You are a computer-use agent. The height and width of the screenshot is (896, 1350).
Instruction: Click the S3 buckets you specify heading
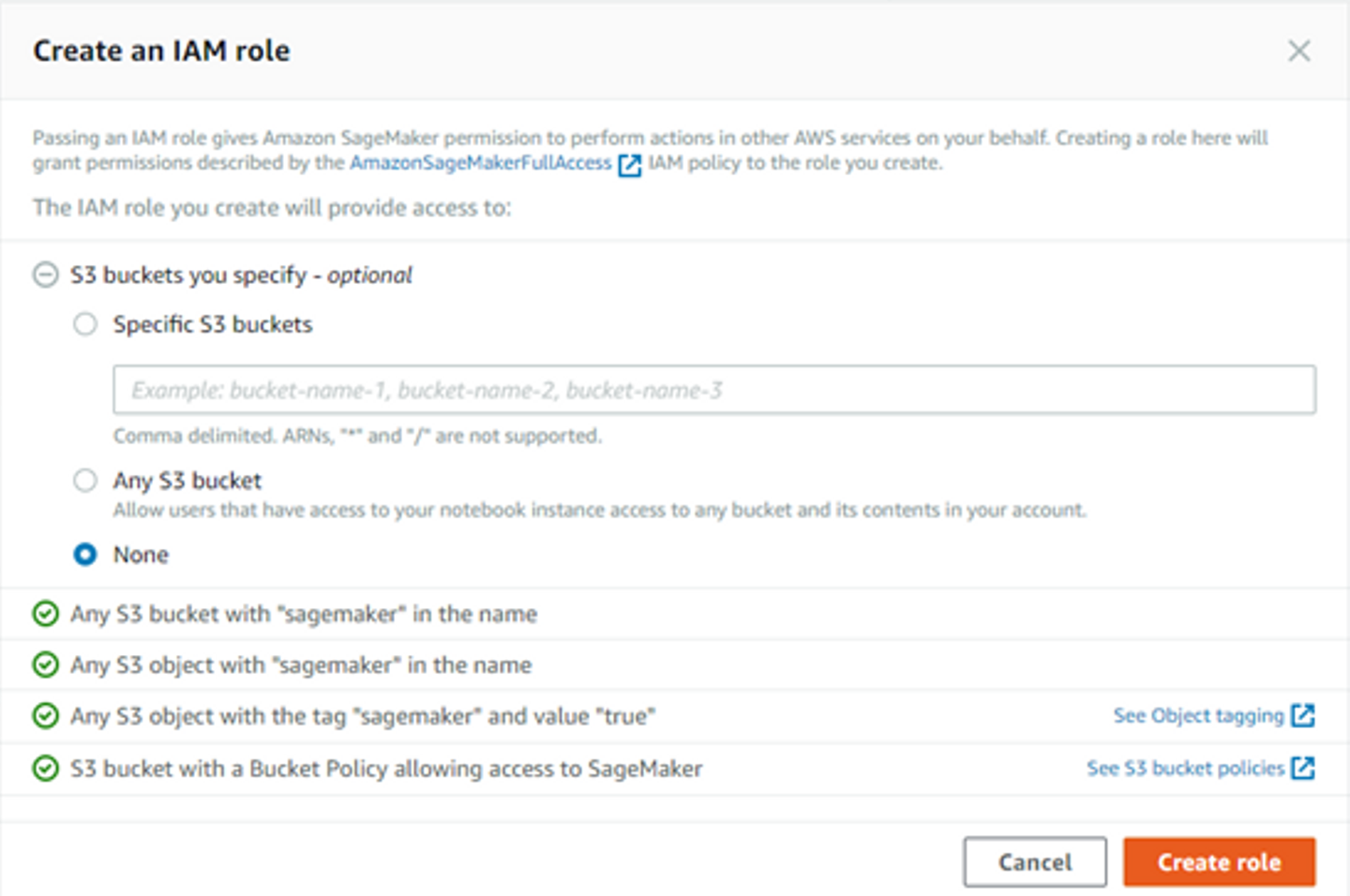pyautogui.click(x=241, y=275)
